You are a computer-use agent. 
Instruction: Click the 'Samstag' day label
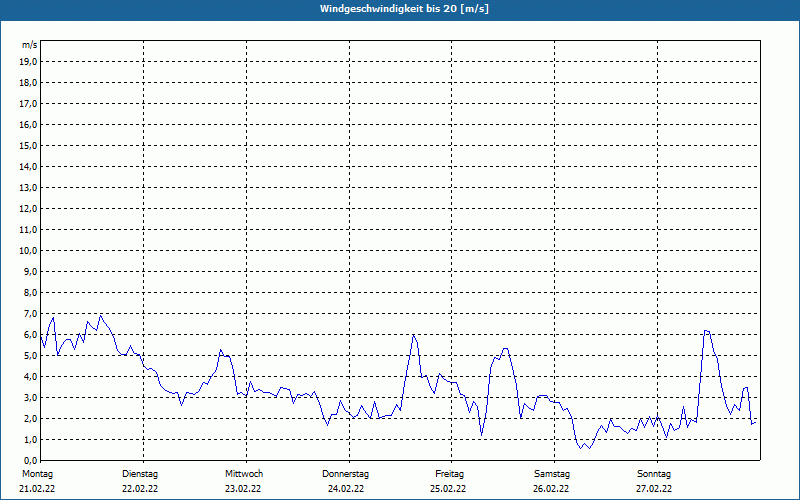(x=552, y=474)
